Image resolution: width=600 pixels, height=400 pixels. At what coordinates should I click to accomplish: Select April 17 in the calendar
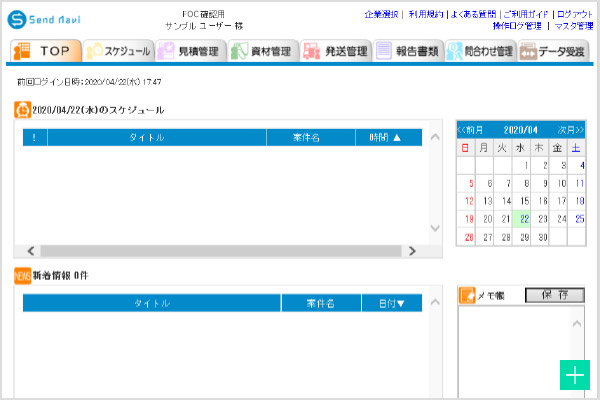[x=558, y=201]
